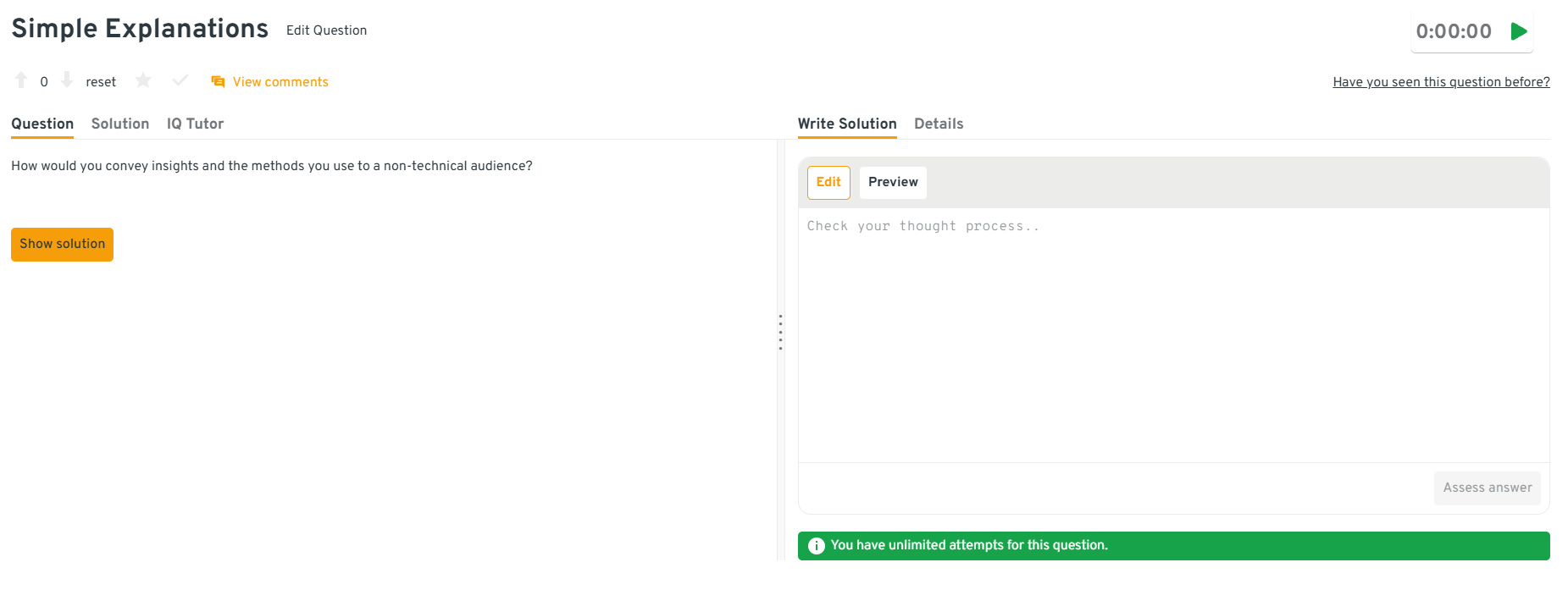Toggle editor to Edit mode
1568x590 pixels.
[x=828, y=182]
